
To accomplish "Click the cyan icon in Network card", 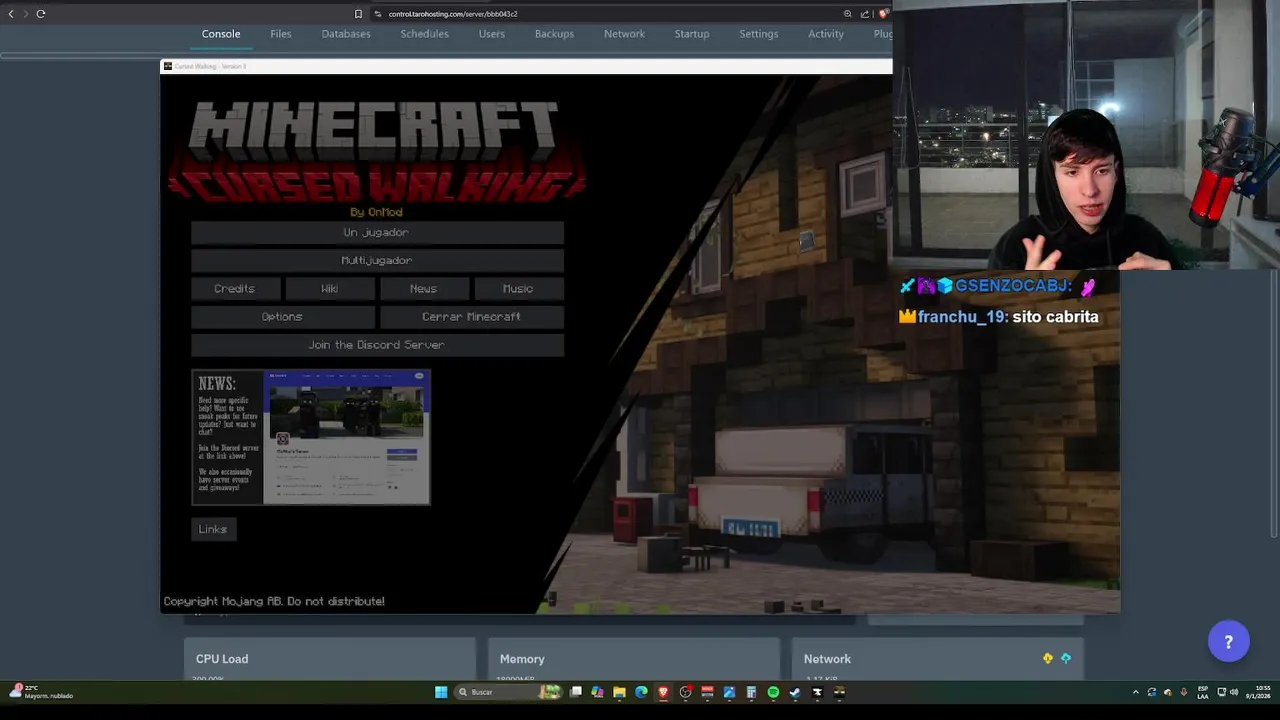I will [1066, 658].
